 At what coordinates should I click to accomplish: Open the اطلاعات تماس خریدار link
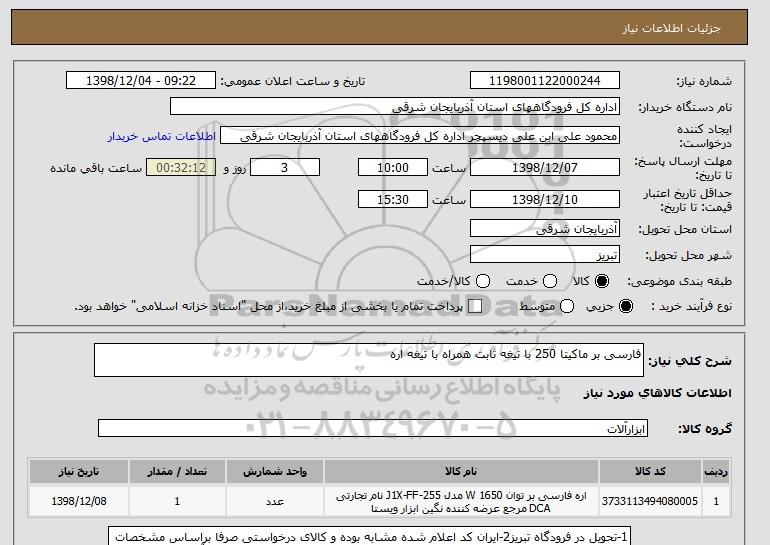(162, 136)
